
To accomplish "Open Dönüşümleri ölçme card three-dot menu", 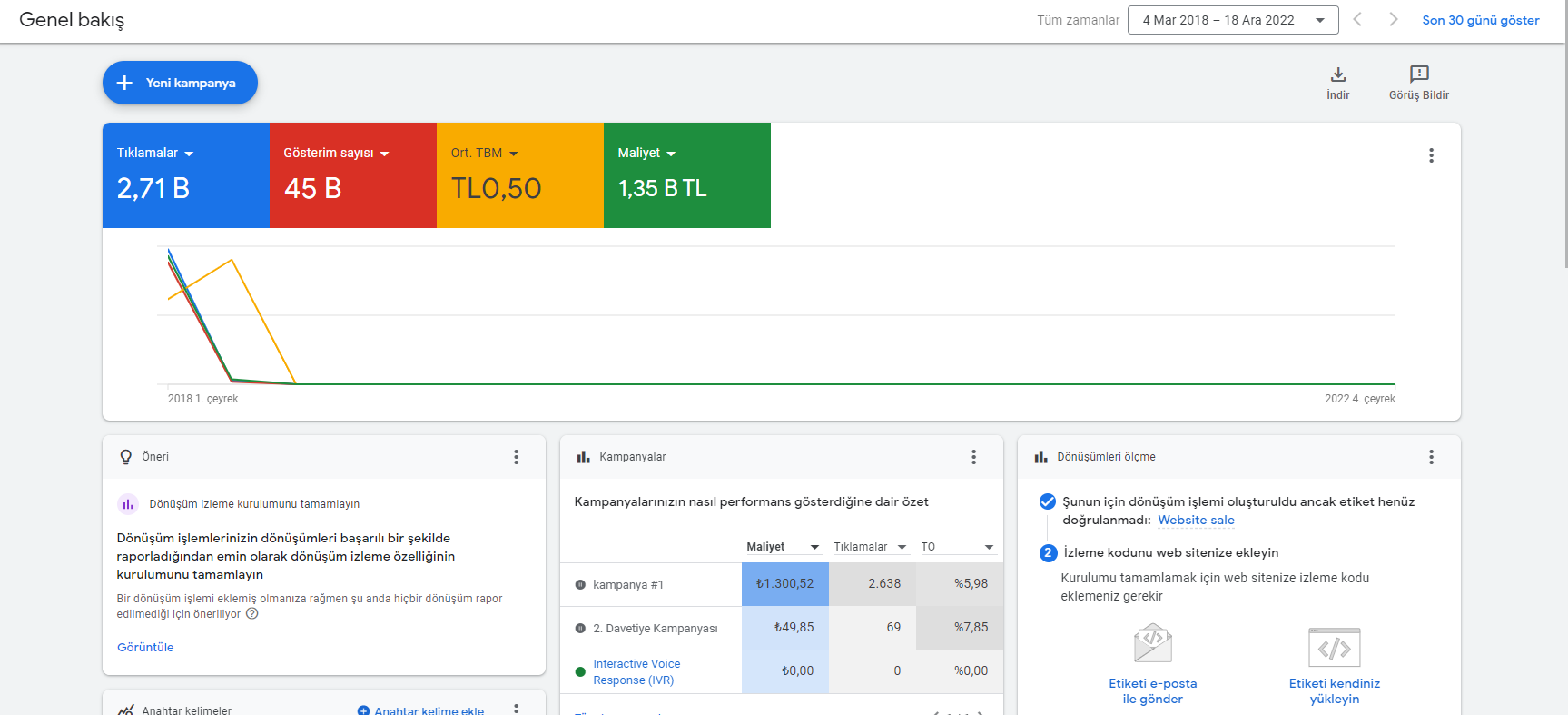I will point(1431,457).
